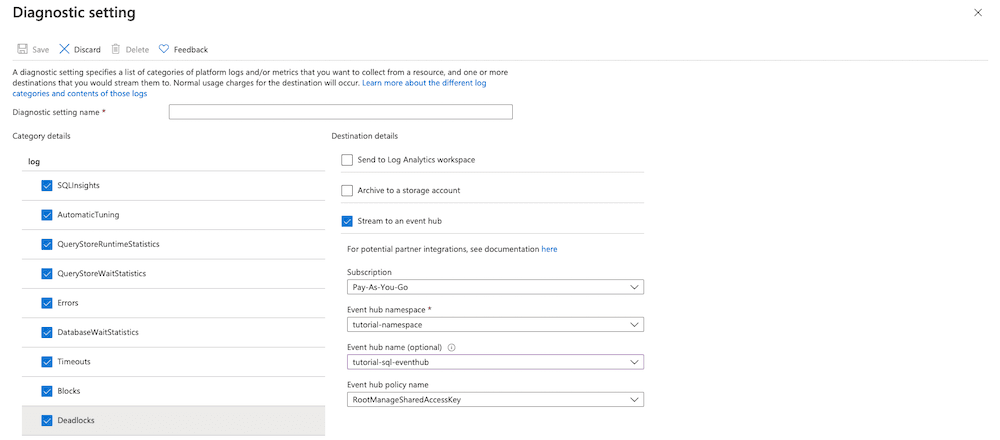Click the AutomaticTuning label text

tap(88, 215)
